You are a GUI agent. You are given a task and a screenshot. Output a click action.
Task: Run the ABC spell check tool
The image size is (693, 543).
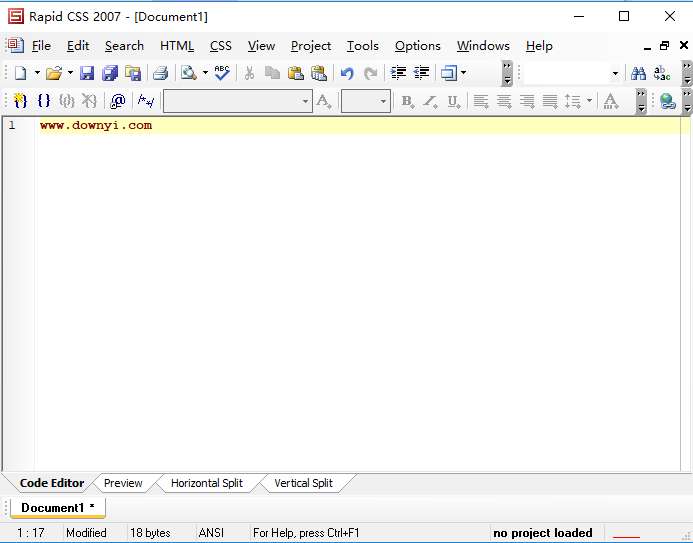222,72
